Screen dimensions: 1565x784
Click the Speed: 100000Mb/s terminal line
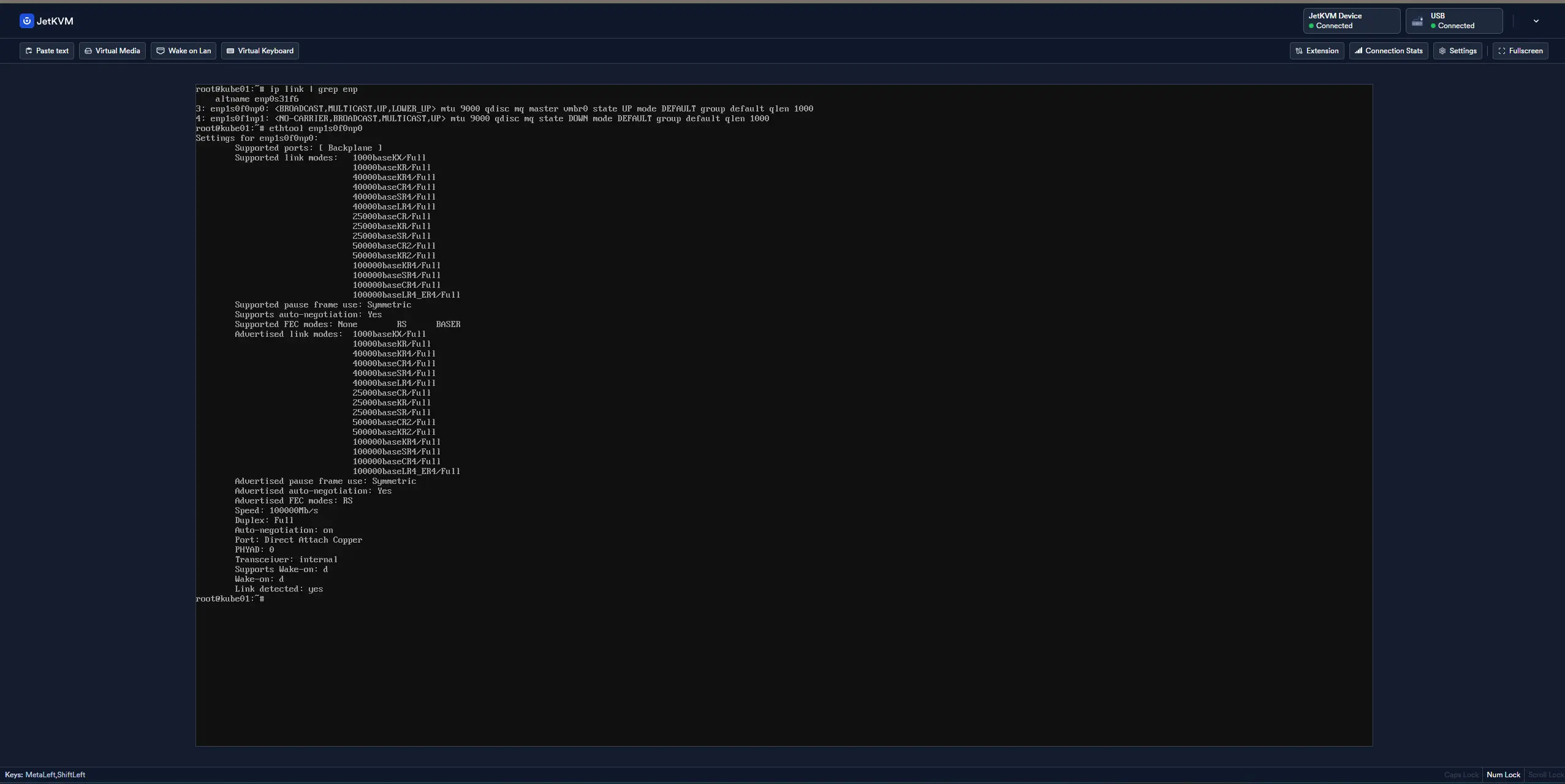pyautogui.click(x=276, y=510)
